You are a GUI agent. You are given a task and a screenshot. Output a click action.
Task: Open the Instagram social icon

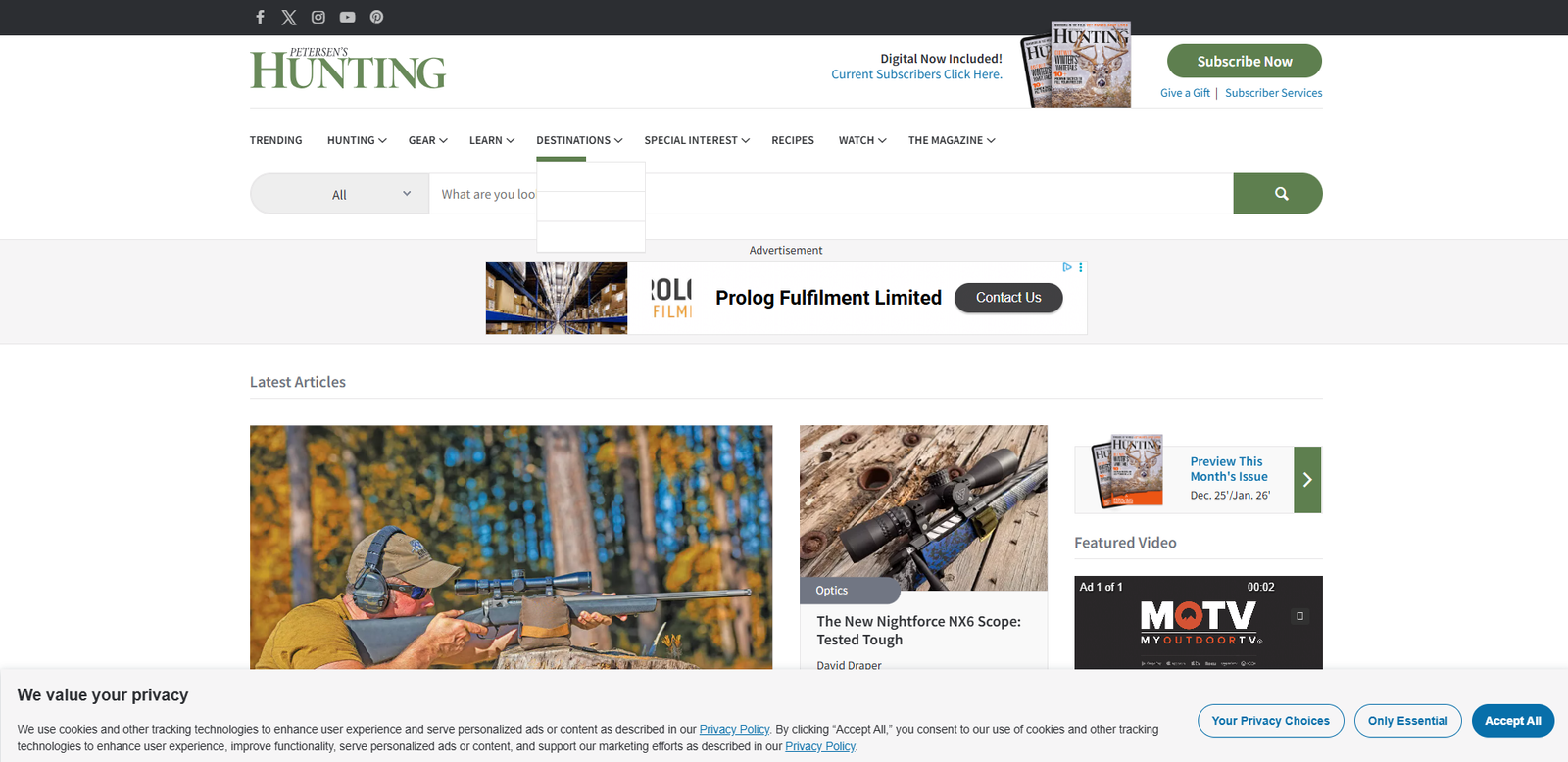point(318,17)
